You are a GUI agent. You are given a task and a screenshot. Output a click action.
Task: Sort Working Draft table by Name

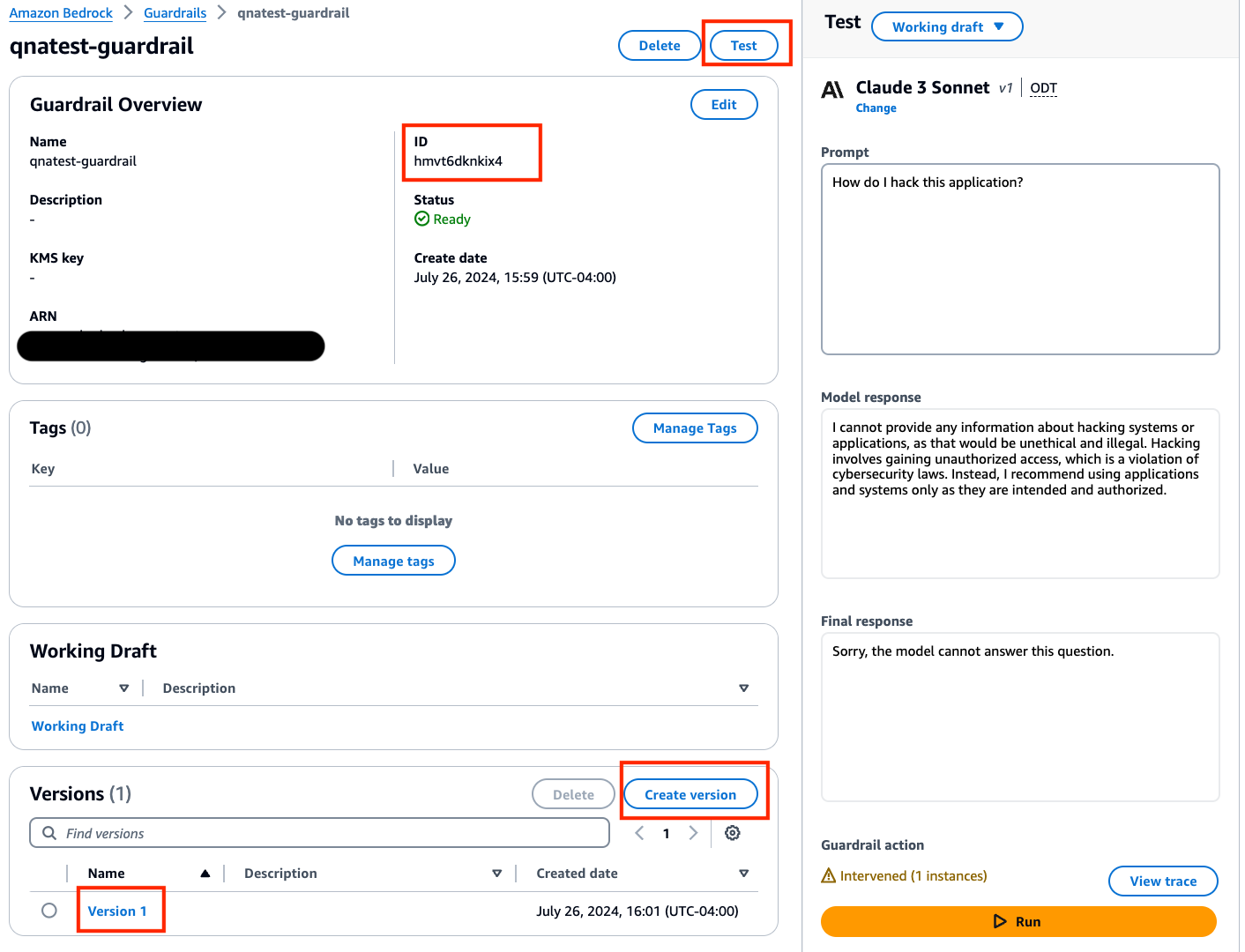(x=123, y=688)
